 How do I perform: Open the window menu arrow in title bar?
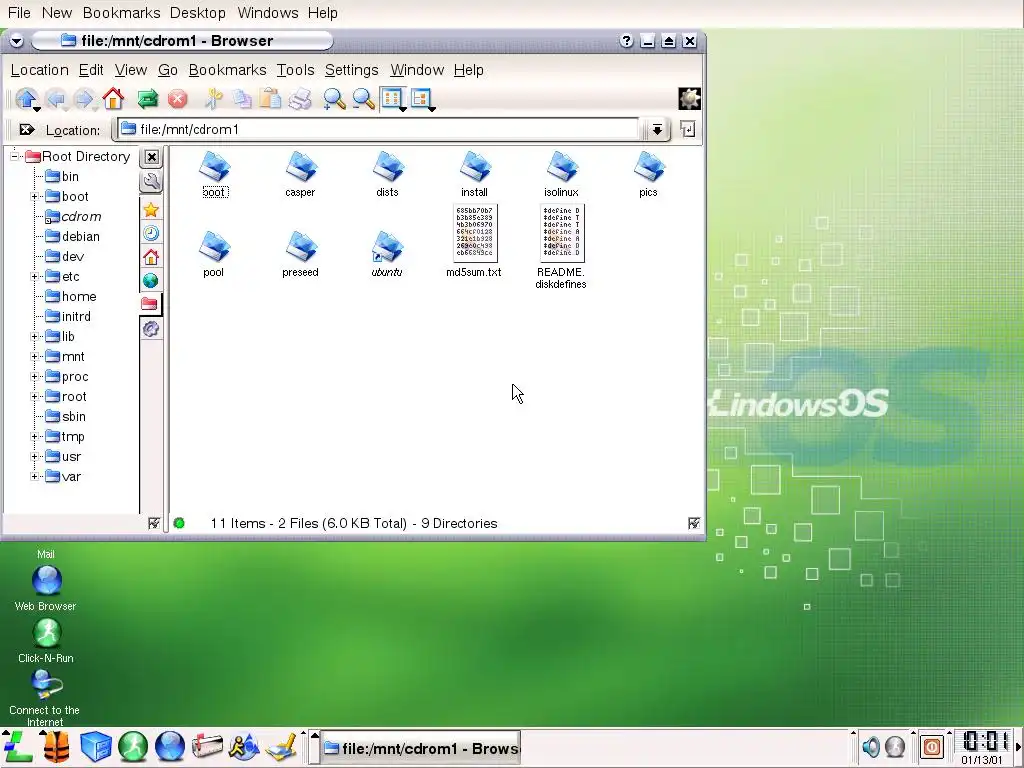[16, 41]
